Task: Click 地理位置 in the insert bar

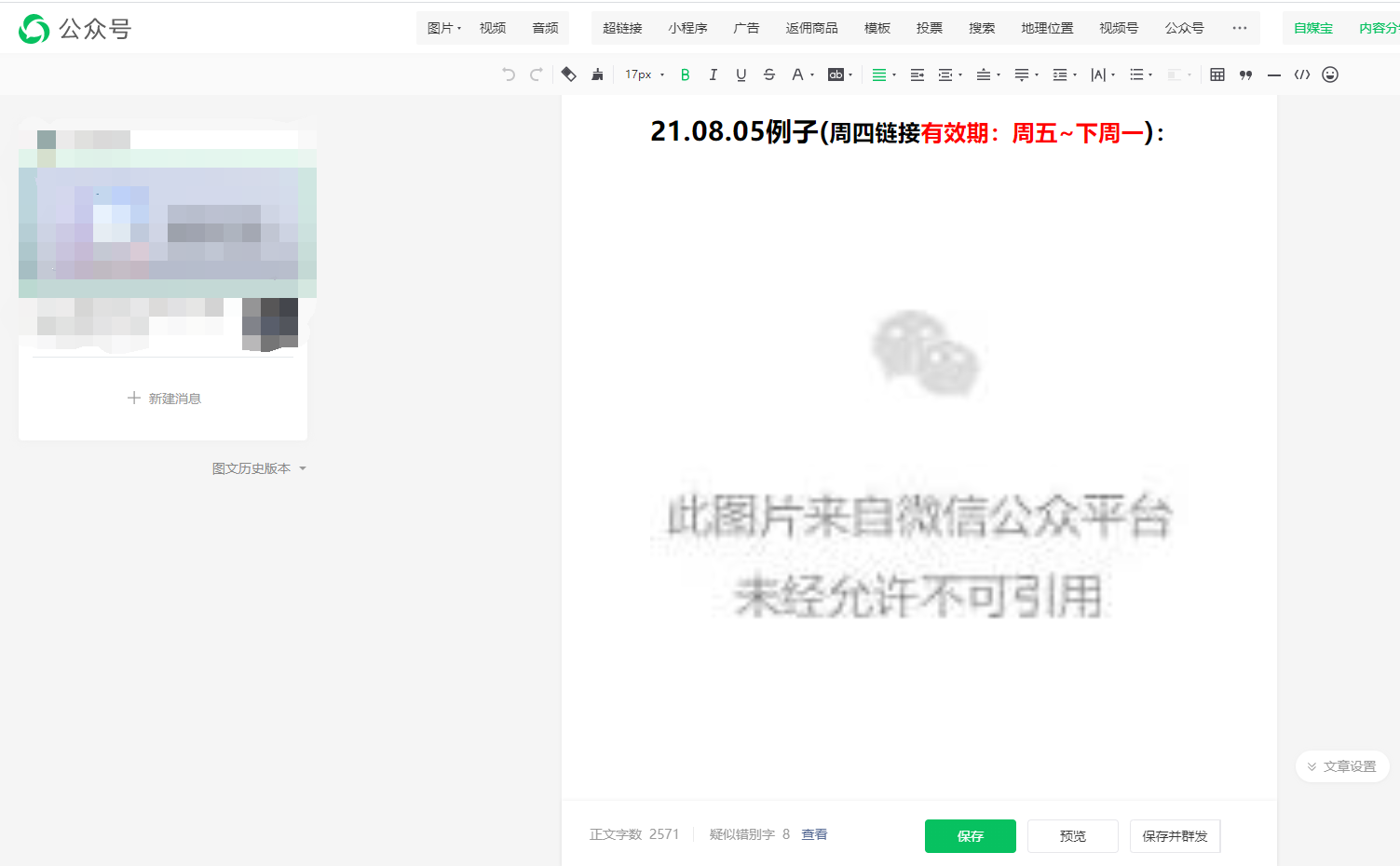Action: click(x=1047, y=28)
